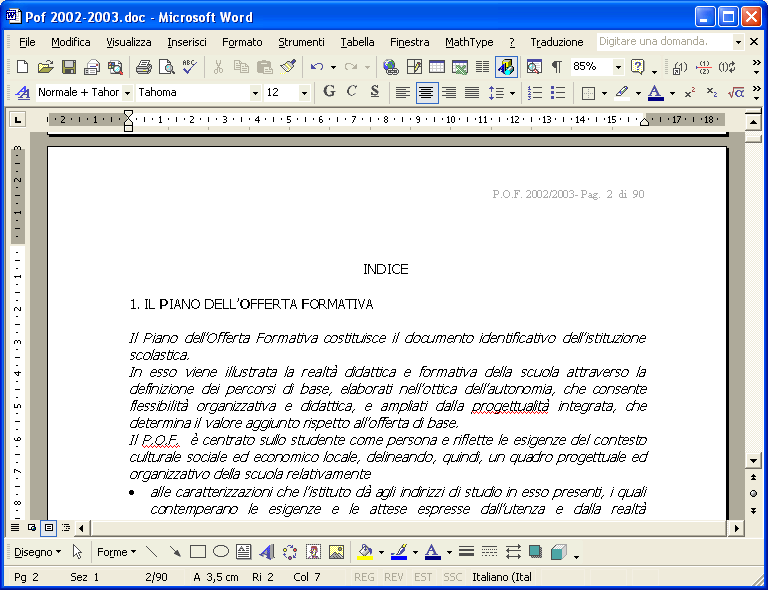Toggle the center alignment button
Viewport: 768px width, 590px height.
click(x=427, y=92)
